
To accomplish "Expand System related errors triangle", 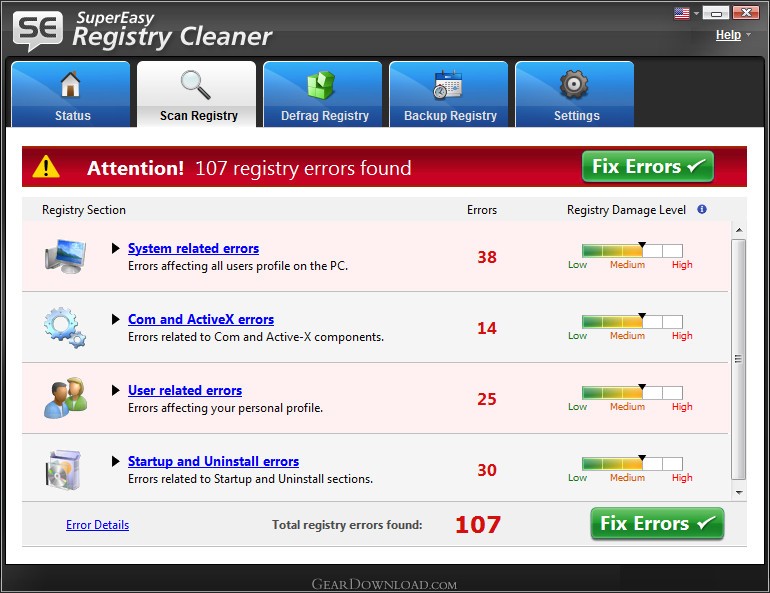I will pos(115,248).
